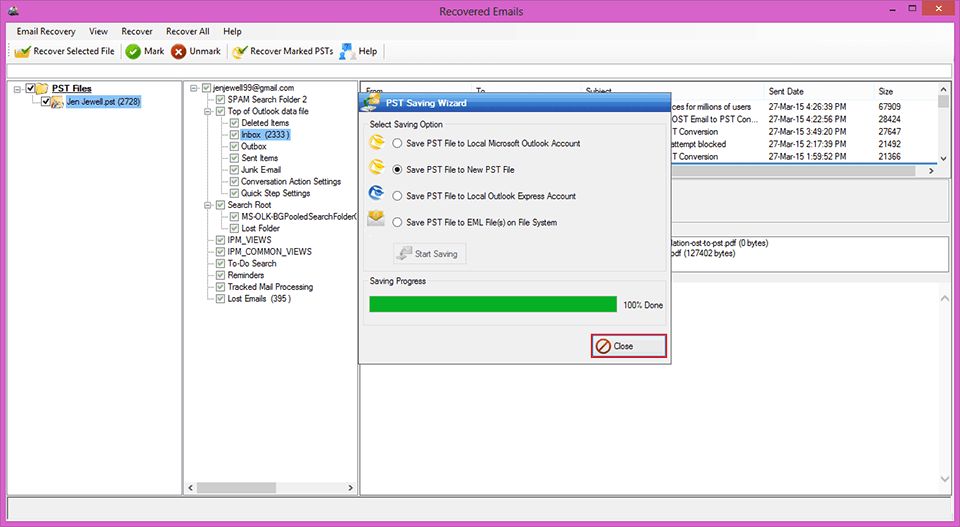Click the email list scroll up arrow
Image resolution: width=960 pixels, height=527 pixels.
click(943, 90)
